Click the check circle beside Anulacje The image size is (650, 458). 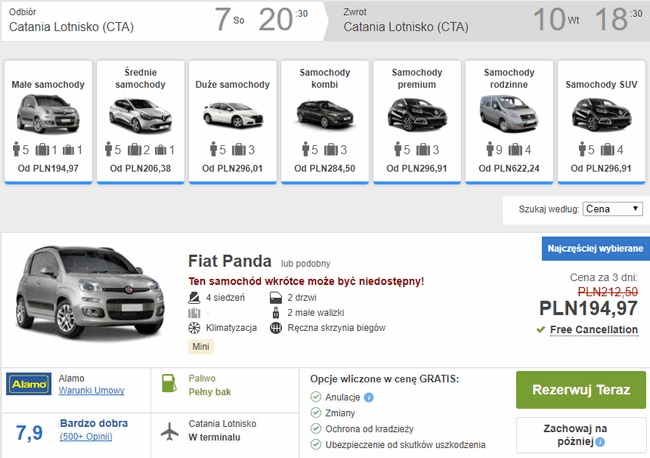point(315,397)
